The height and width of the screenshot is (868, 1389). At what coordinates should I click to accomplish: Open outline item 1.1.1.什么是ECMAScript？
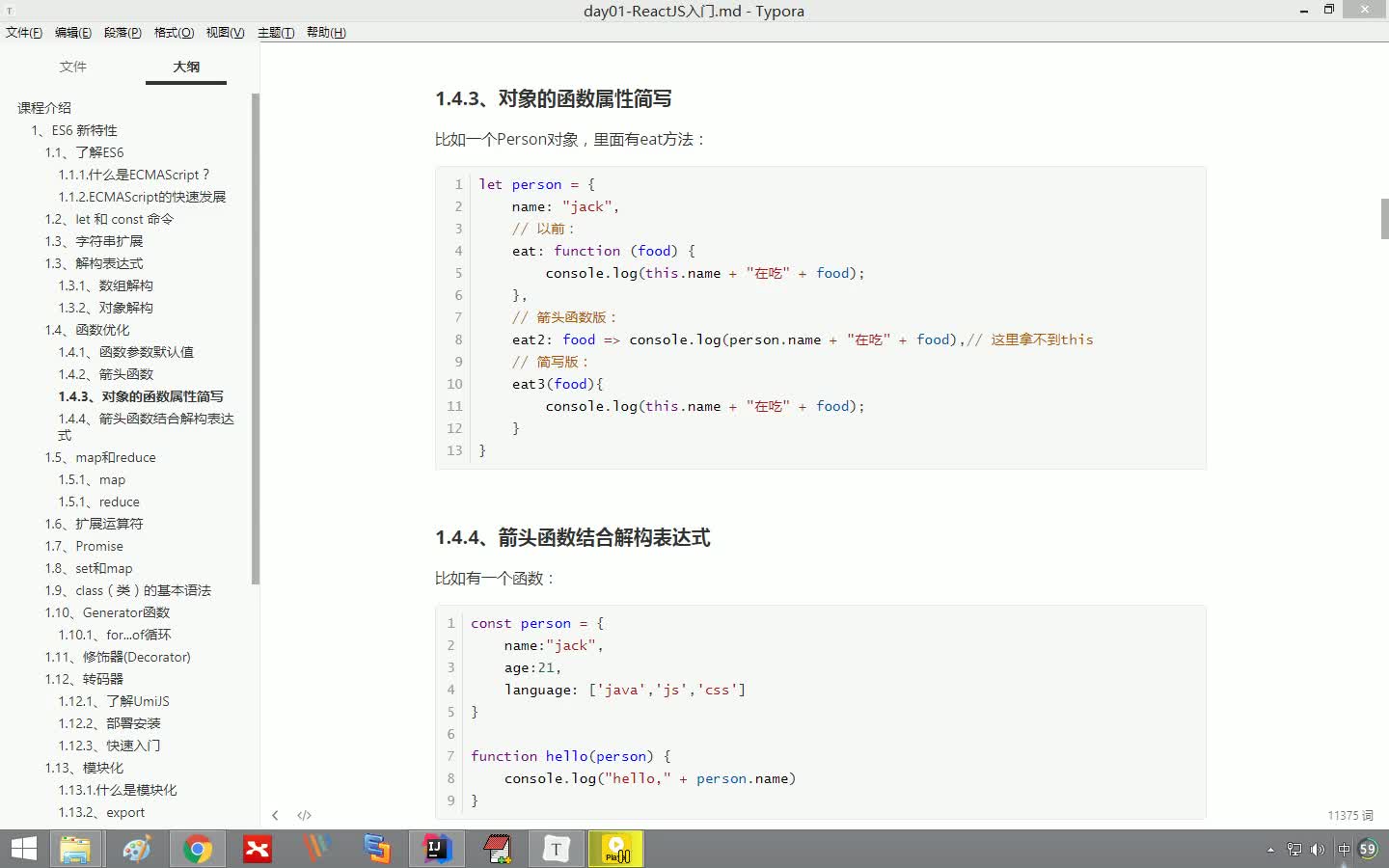click(134, 175)
